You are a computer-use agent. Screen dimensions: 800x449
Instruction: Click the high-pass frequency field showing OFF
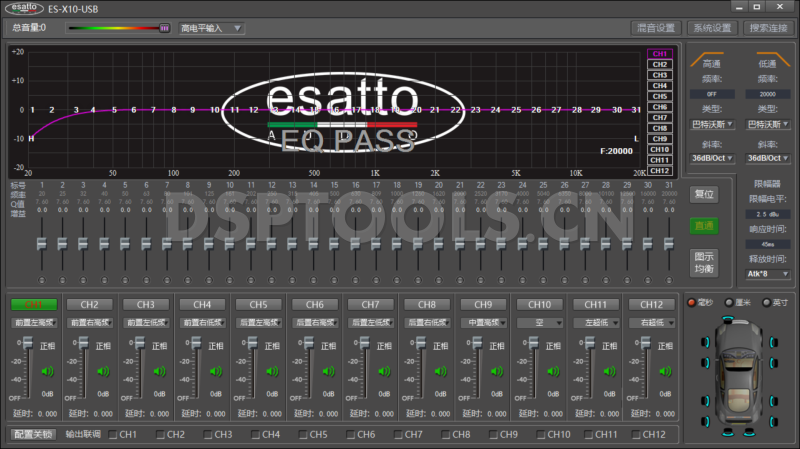pyautogui.click(x=712, y=94)
